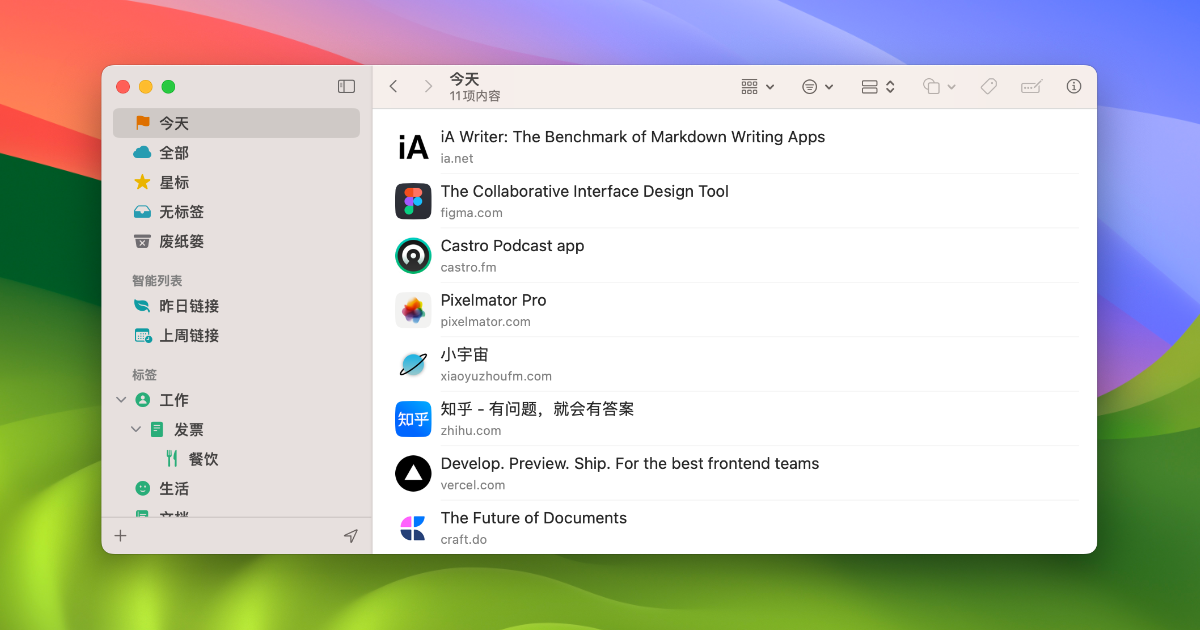Viewport: 1200px width, 630px height.
Task: Click the send arrow icon at sidebar bottom
Action: (351, 535)
